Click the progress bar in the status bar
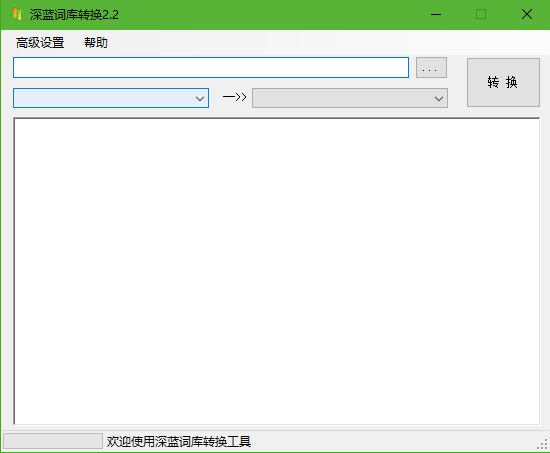 point(53,441)
